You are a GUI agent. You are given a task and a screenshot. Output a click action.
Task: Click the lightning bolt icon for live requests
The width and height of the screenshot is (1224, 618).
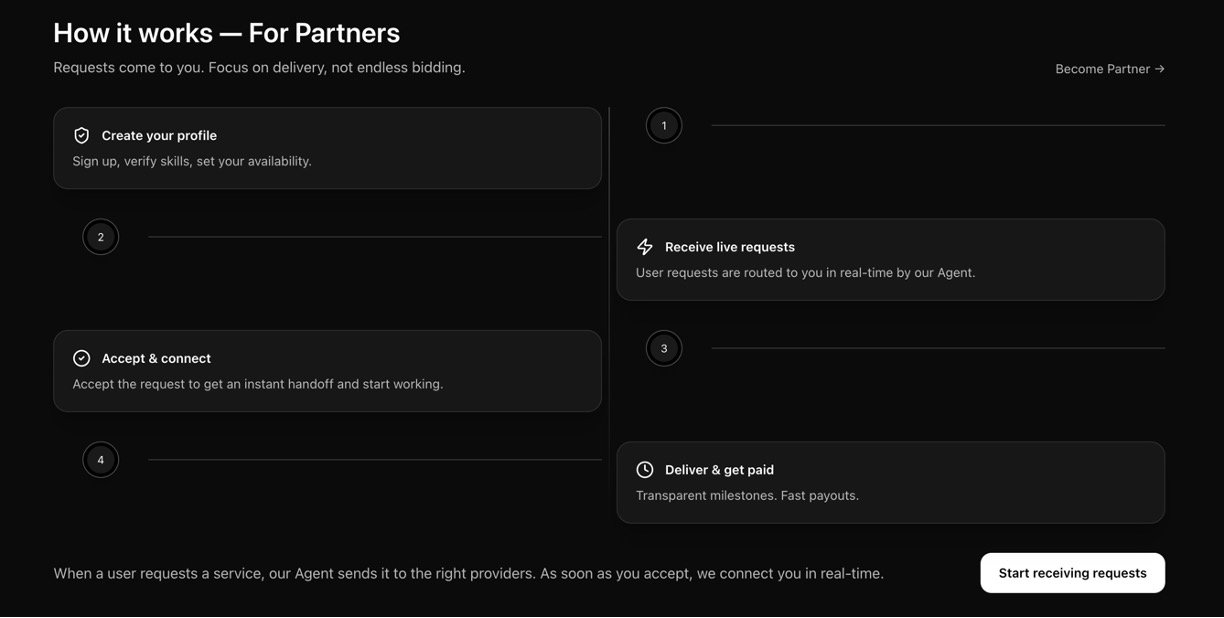click(645, 247)
